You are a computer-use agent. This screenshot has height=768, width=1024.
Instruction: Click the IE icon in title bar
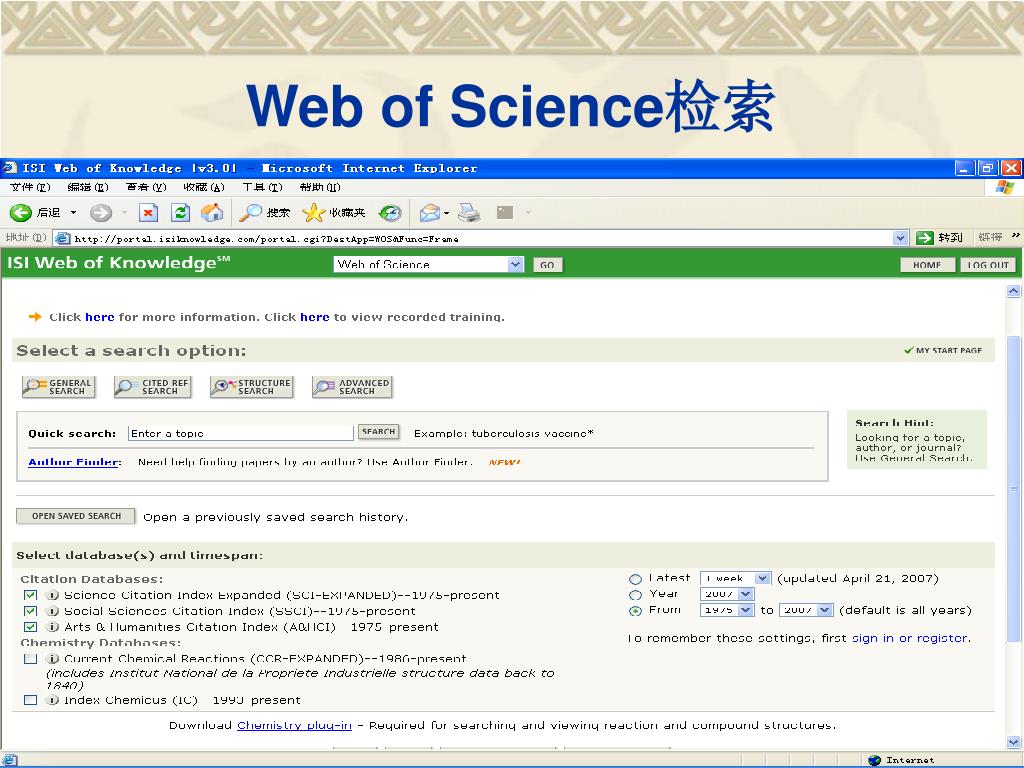point(10,168)
